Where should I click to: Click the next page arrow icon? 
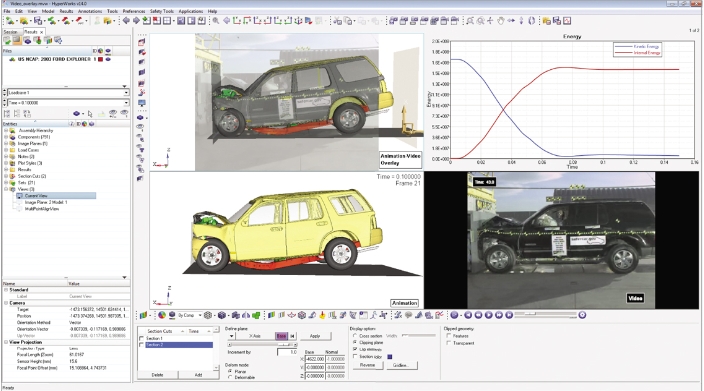coord(136,21)
